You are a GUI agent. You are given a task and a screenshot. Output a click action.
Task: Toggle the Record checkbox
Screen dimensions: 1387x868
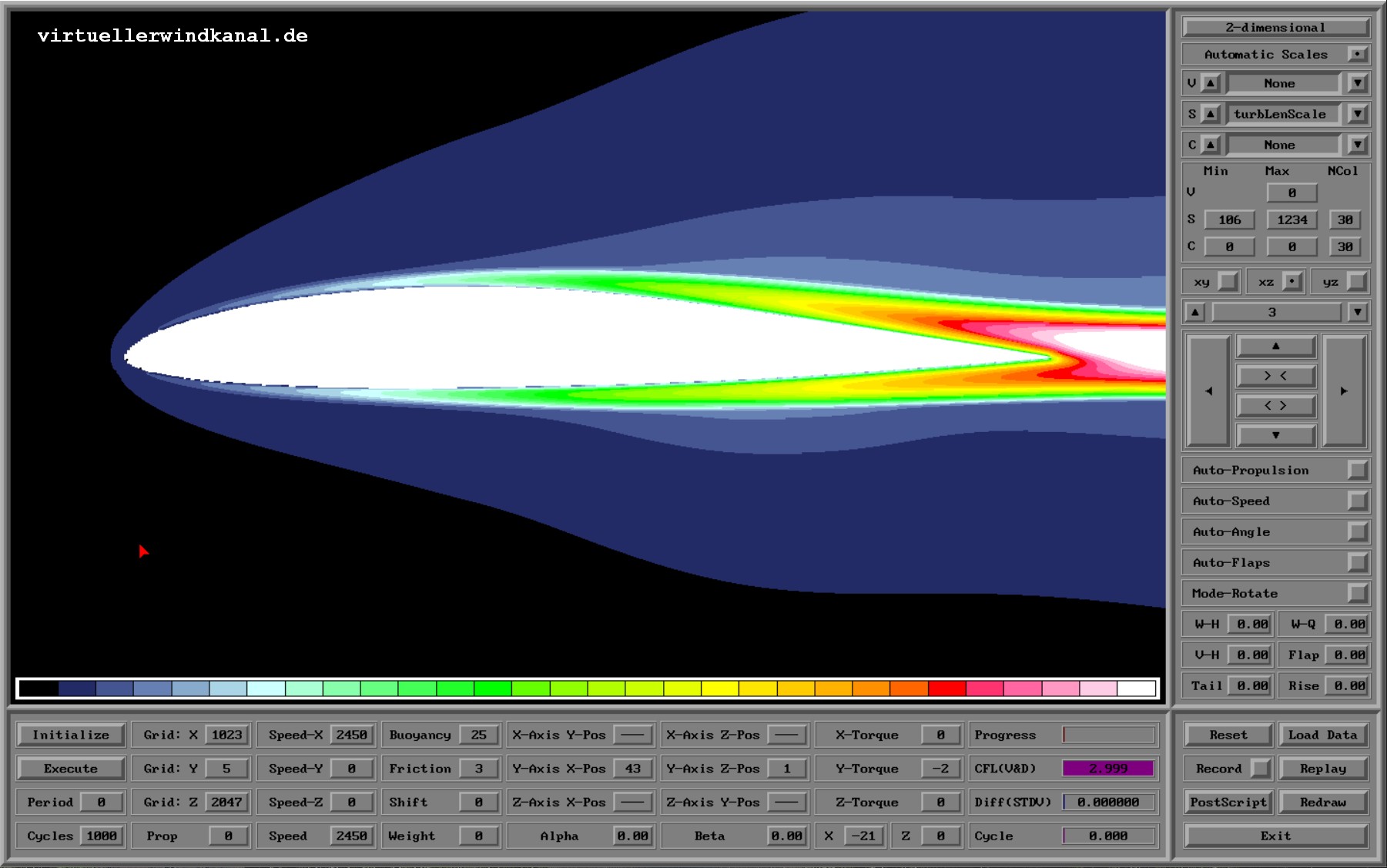[1260, 769]
